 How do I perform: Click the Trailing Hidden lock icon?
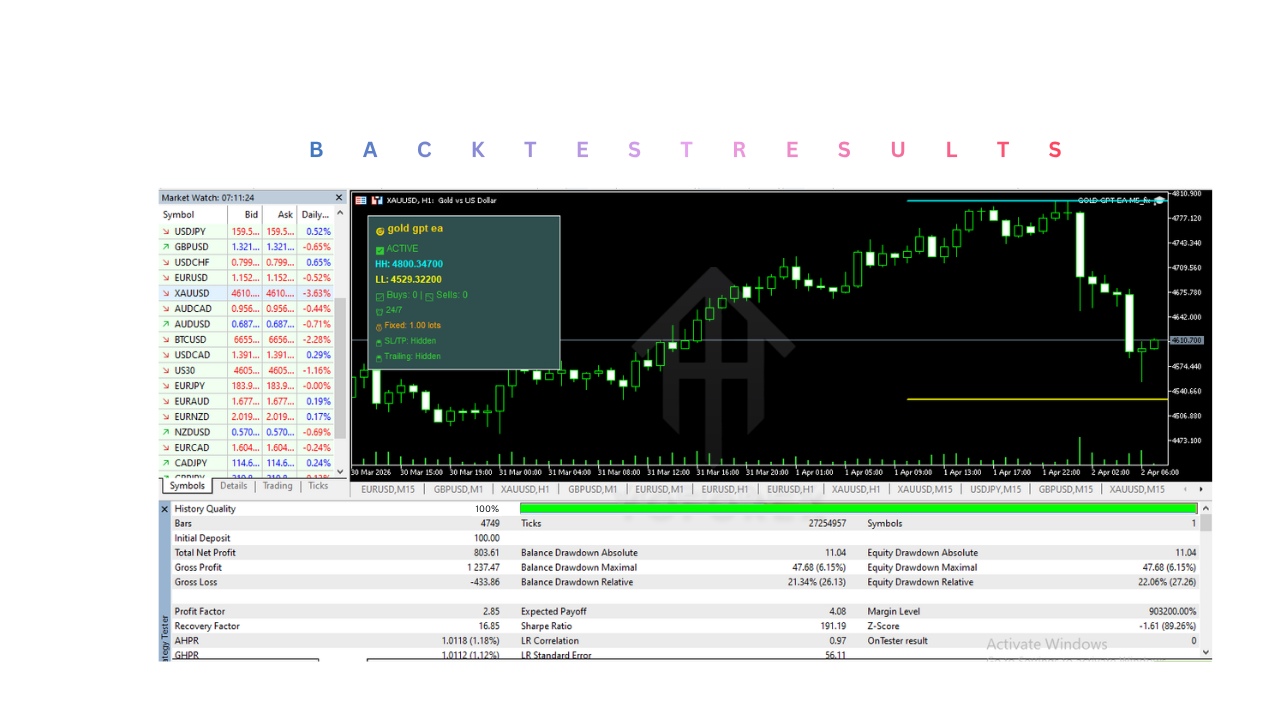coord(379,357)
